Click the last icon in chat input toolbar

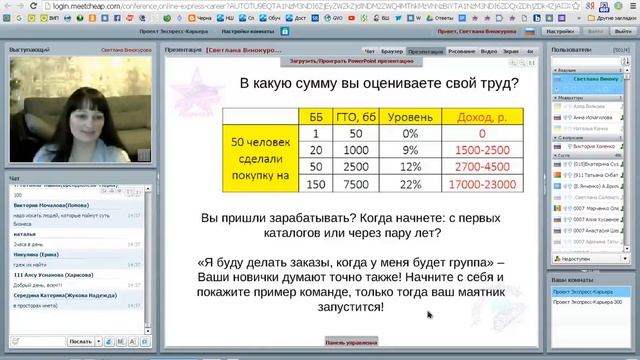(x=145, y=341)
